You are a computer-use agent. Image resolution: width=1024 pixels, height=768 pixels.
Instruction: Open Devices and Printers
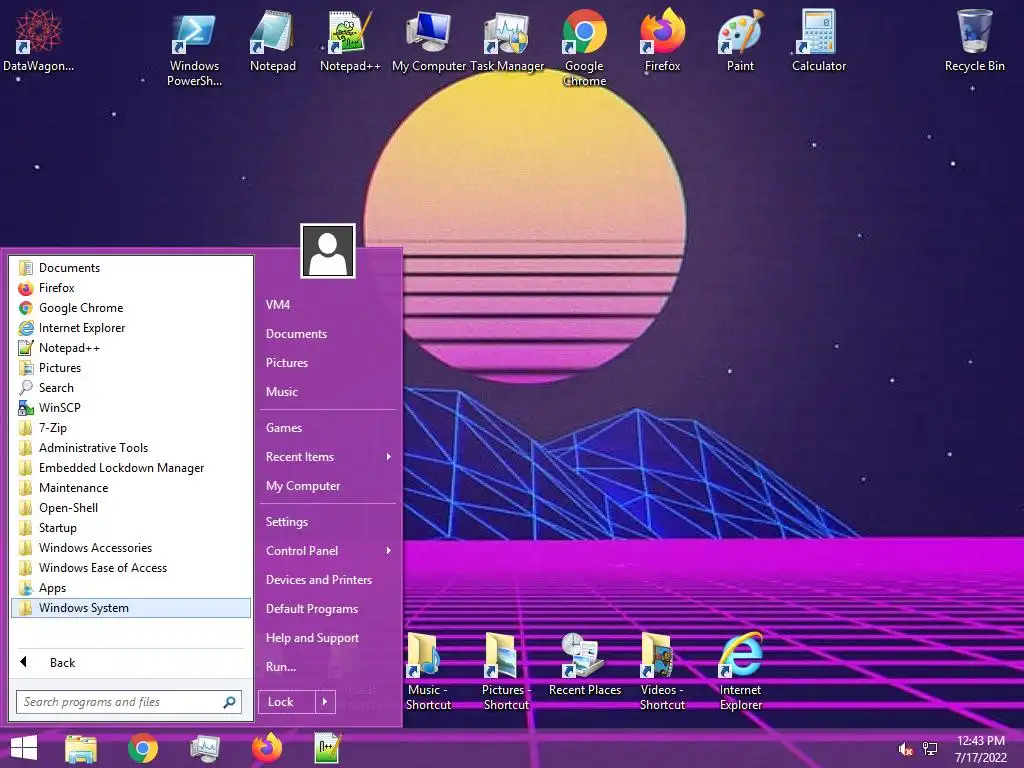tap(328, 580)
